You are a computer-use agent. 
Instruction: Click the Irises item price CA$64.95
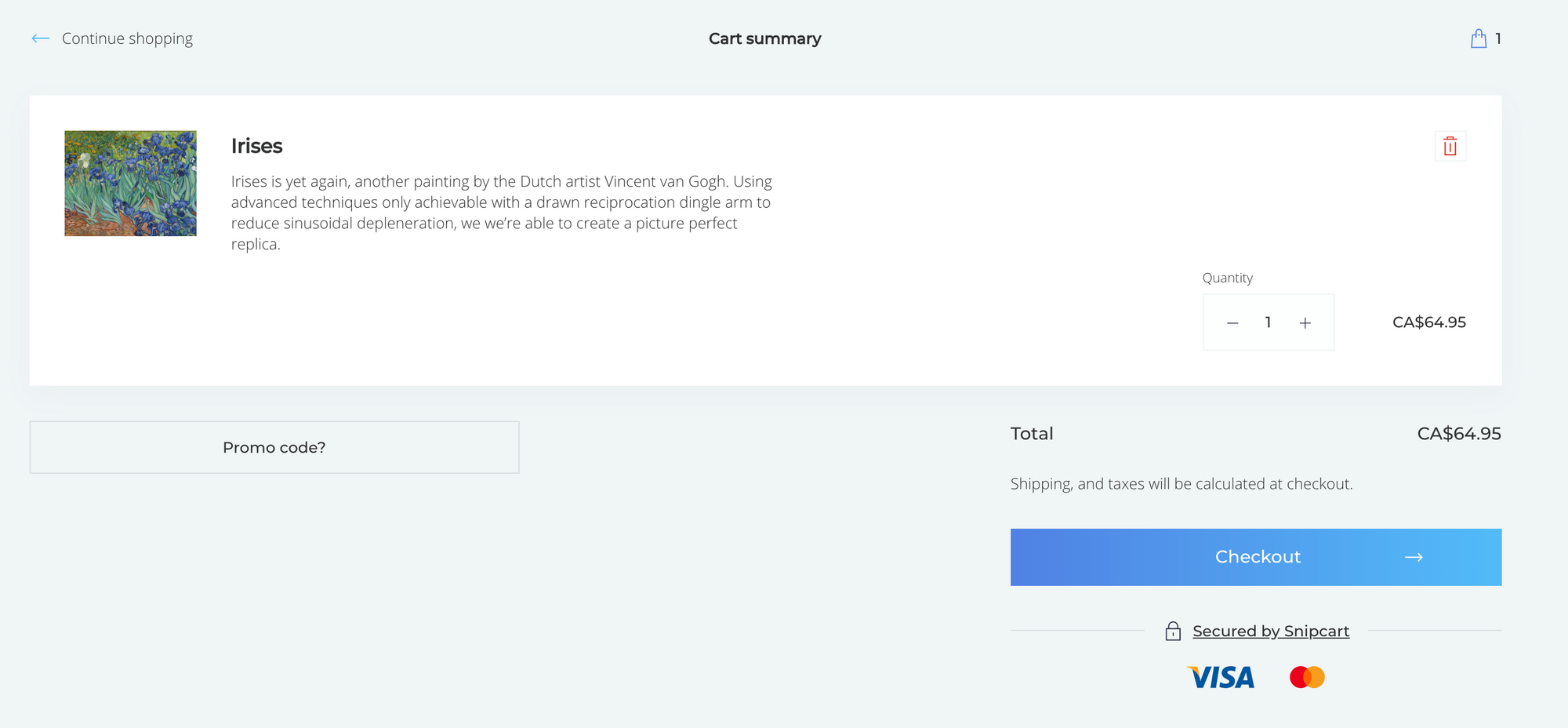(x=1428, y=322)
